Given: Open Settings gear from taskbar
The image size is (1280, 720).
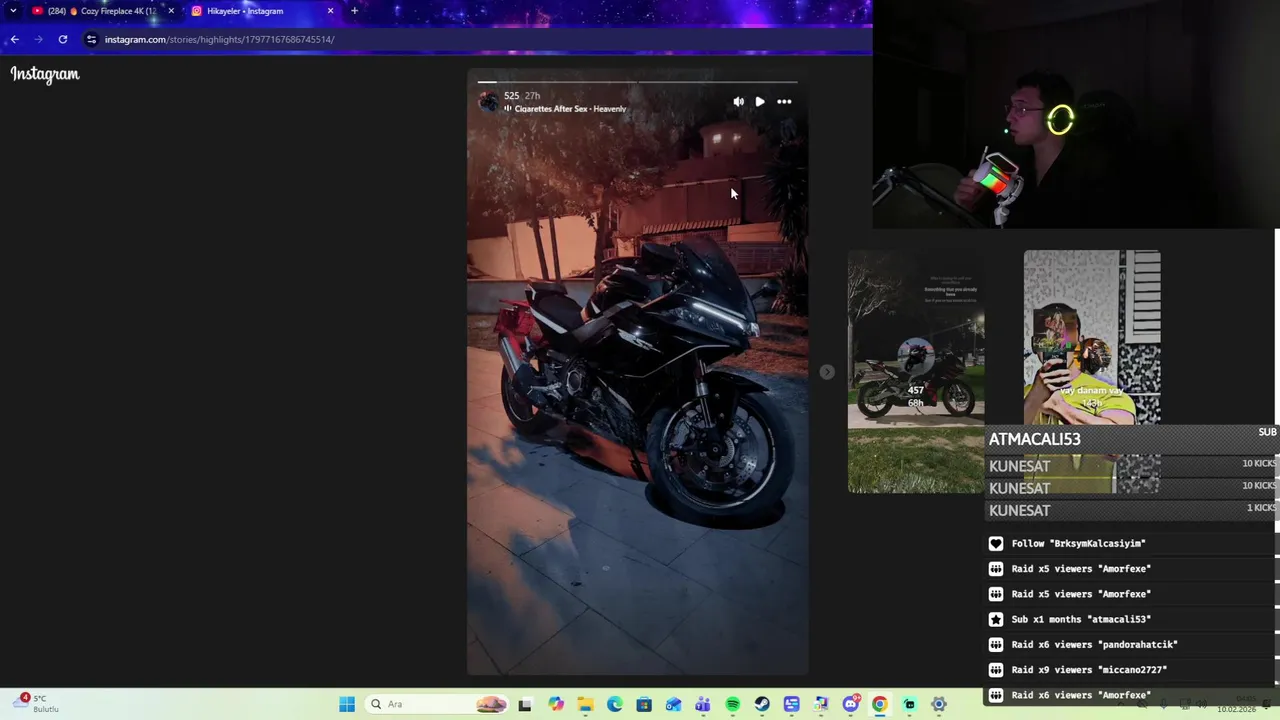Looking at the screenshot, I should (939, 704).
